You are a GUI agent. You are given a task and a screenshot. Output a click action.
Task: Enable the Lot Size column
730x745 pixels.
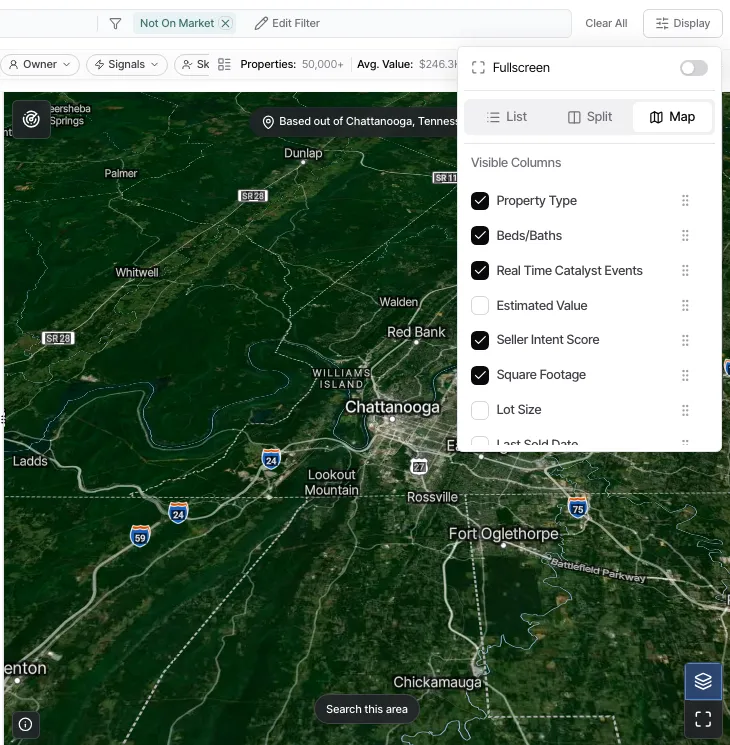480,410
